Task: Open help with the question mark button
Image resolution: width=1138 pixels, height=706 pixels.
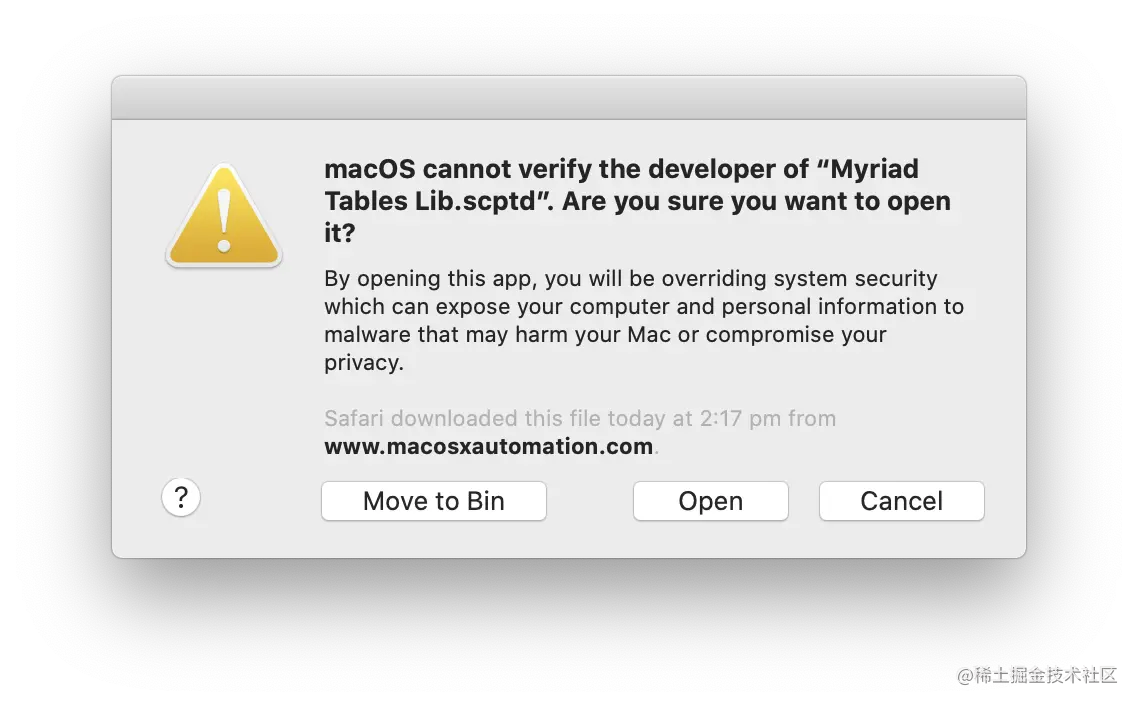Action: (181, 498)
